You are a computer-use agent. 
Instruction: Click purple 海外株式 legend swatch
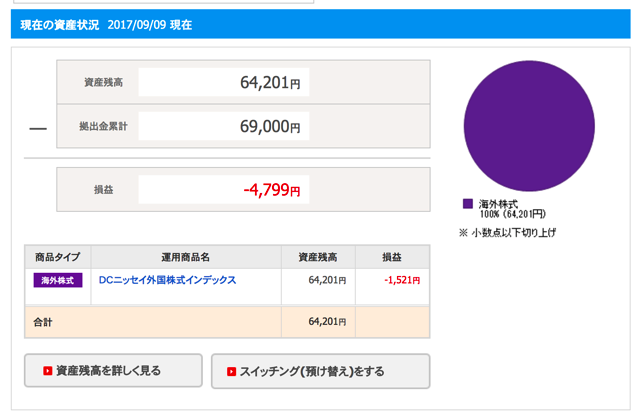(x=468, y=203)
